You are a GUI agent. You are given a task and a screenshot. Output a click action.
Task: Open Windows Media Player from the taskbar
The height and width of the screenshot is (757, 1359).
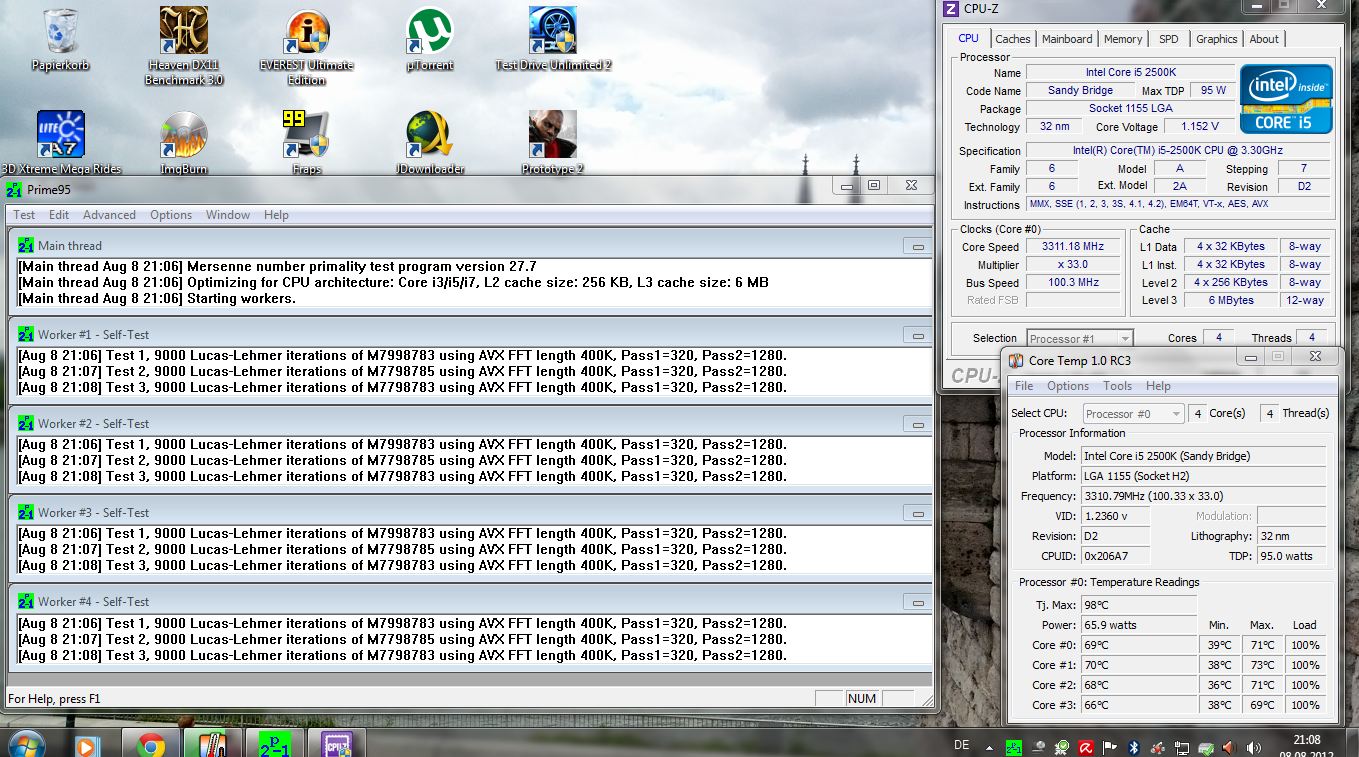pos(87,745)
